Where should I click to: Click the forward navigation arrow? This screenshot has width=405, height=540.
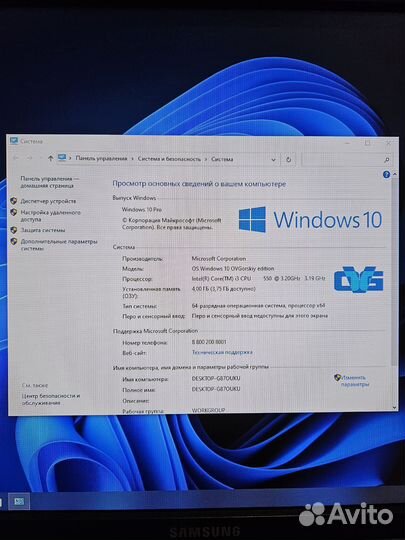(30, 158)
